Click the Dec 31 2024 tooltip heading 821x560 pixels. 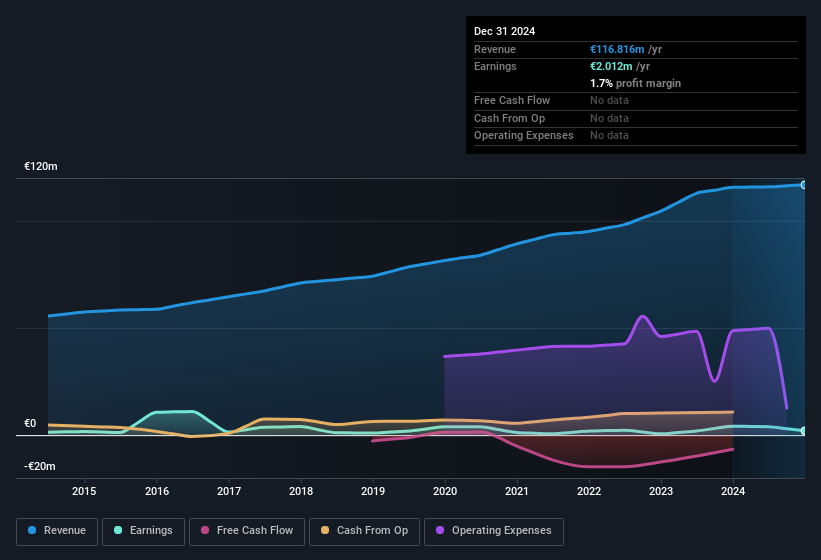pyautogui.click(x=505, y=31)
